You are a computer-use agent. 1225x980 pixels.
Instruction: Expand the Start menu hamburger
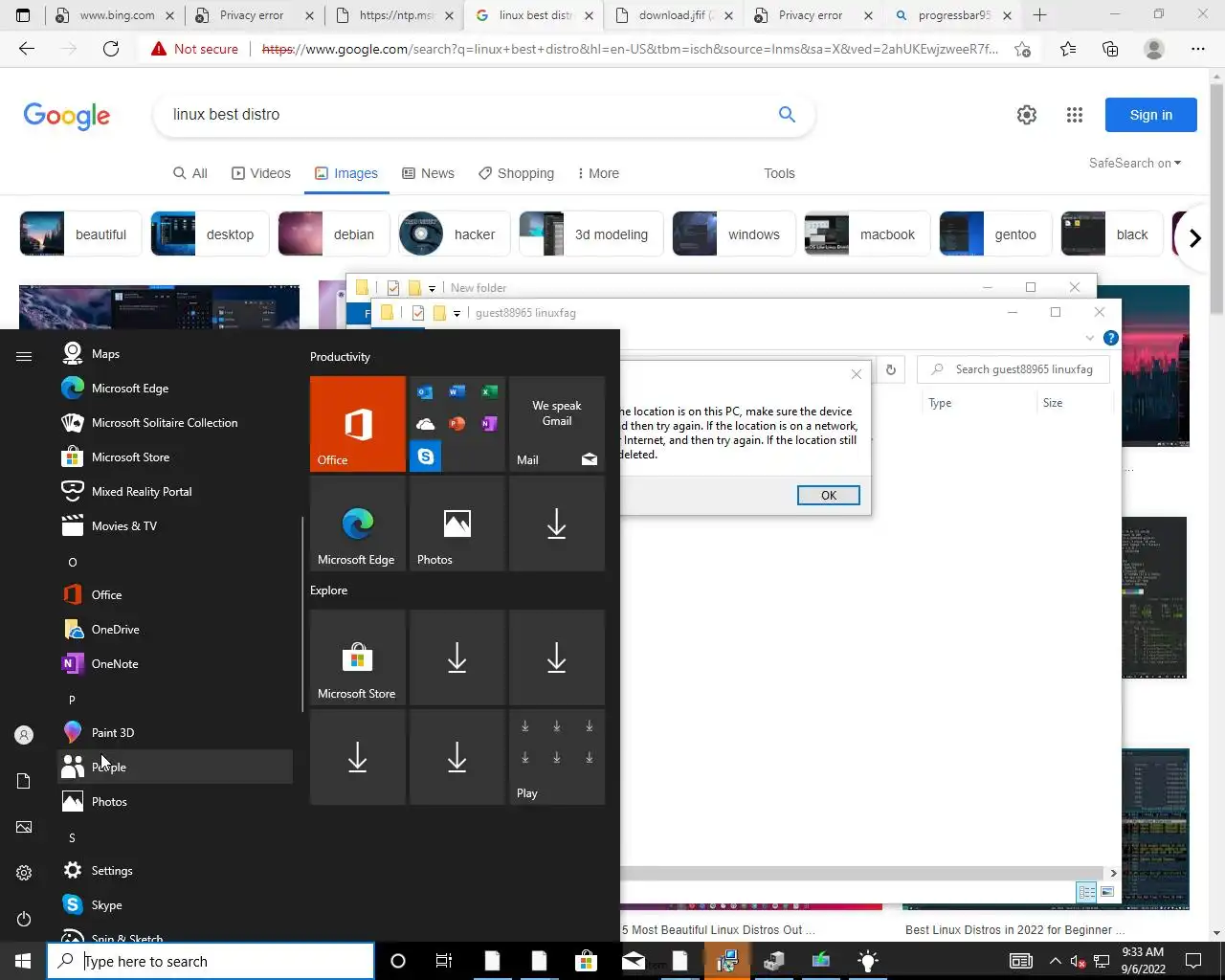(x=24, y=356)
